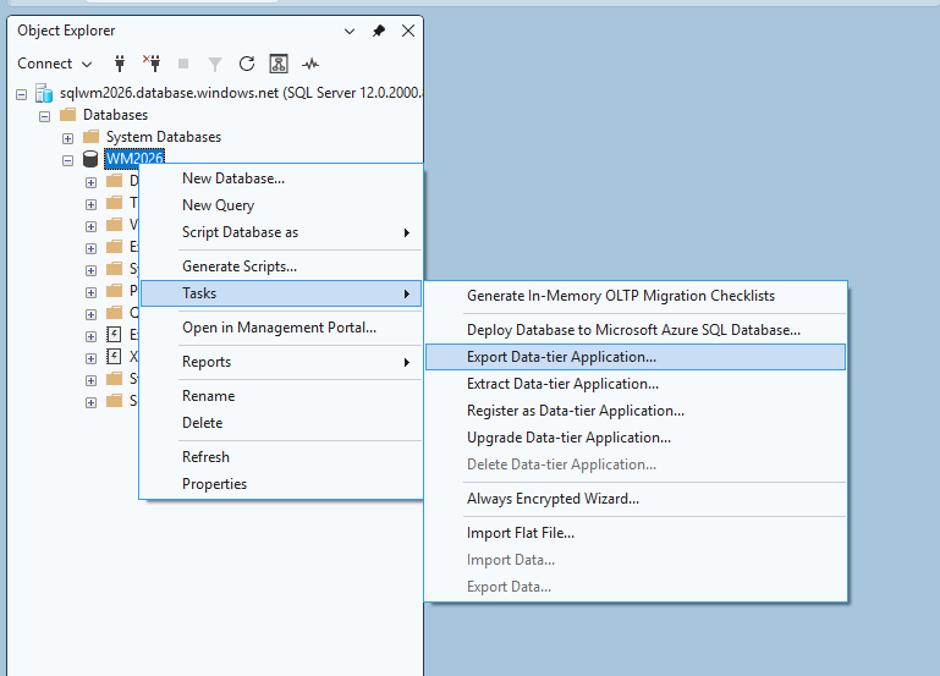Choose Properties in the context menu
Screen dimensions: 940x676
click(281, 484)
